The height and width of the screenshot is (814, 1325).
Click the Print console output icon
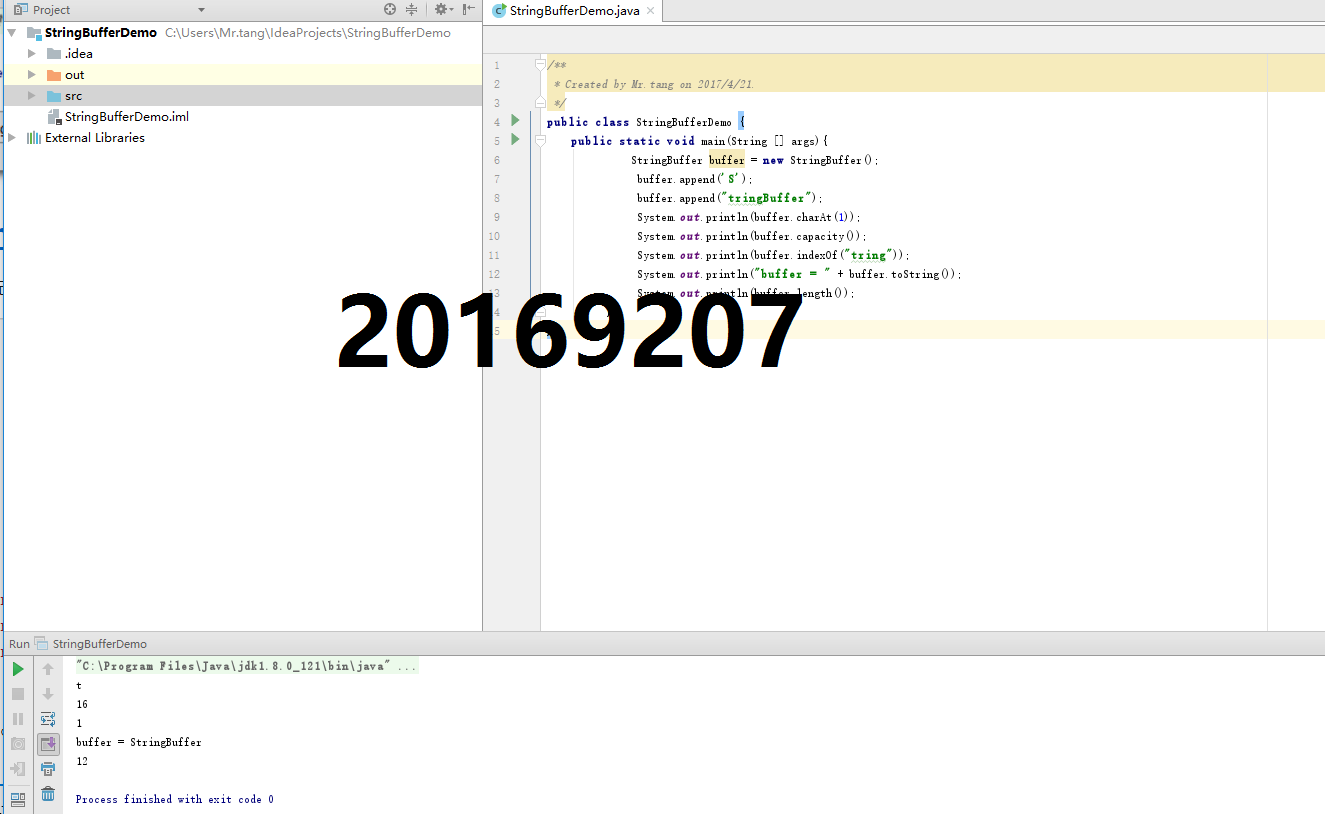[48, 769]
